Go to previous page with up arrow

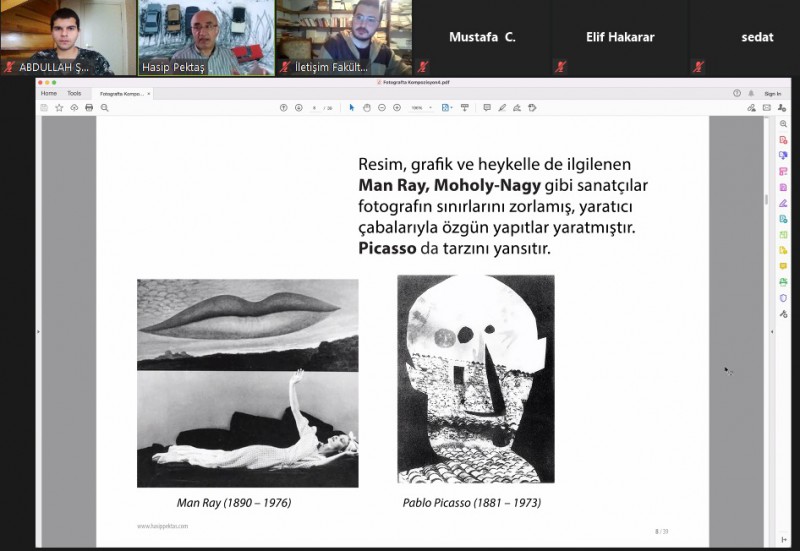coord(283,107)
